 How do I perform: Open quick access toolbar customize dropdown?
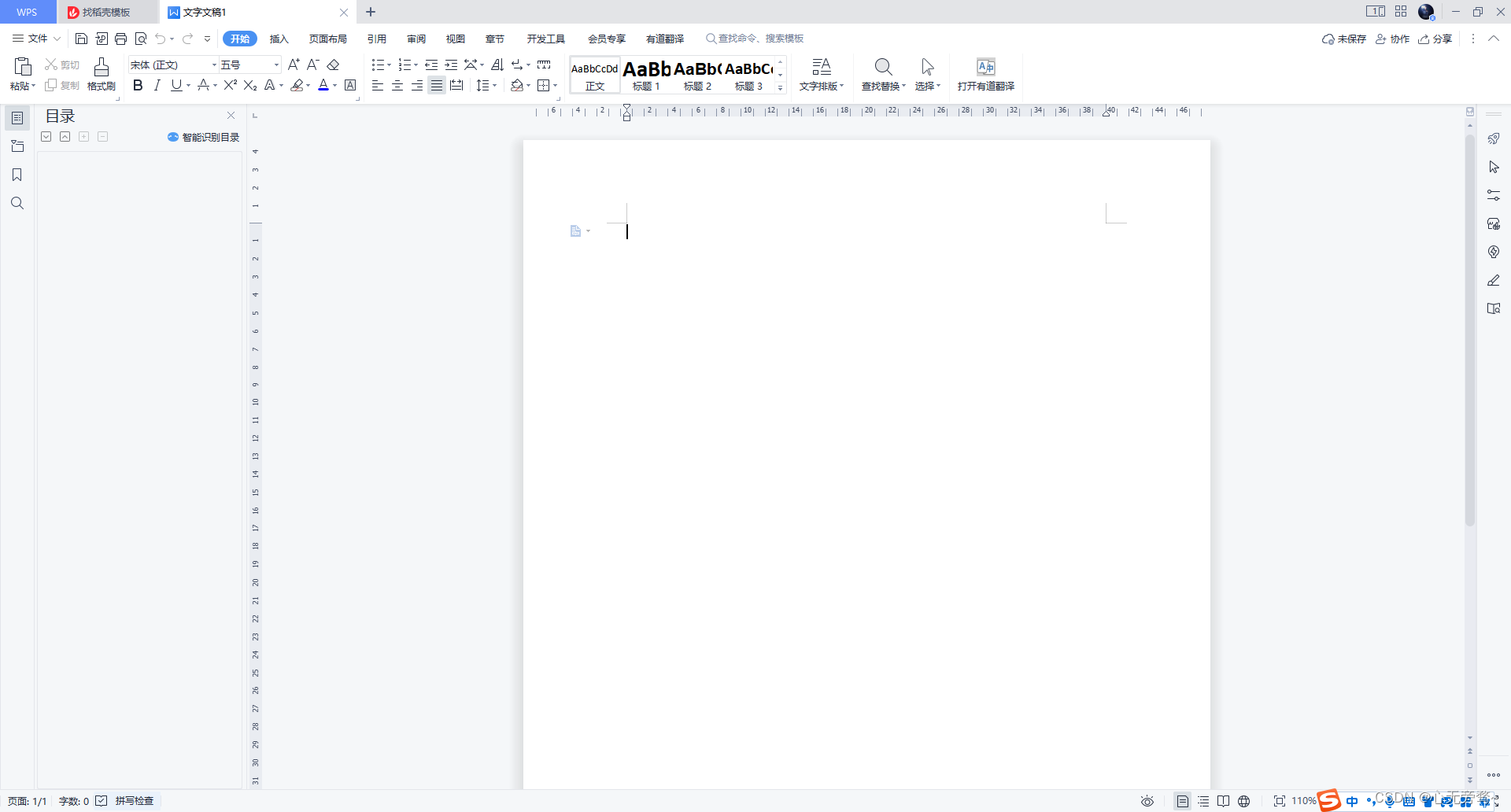tap(208, 39)
